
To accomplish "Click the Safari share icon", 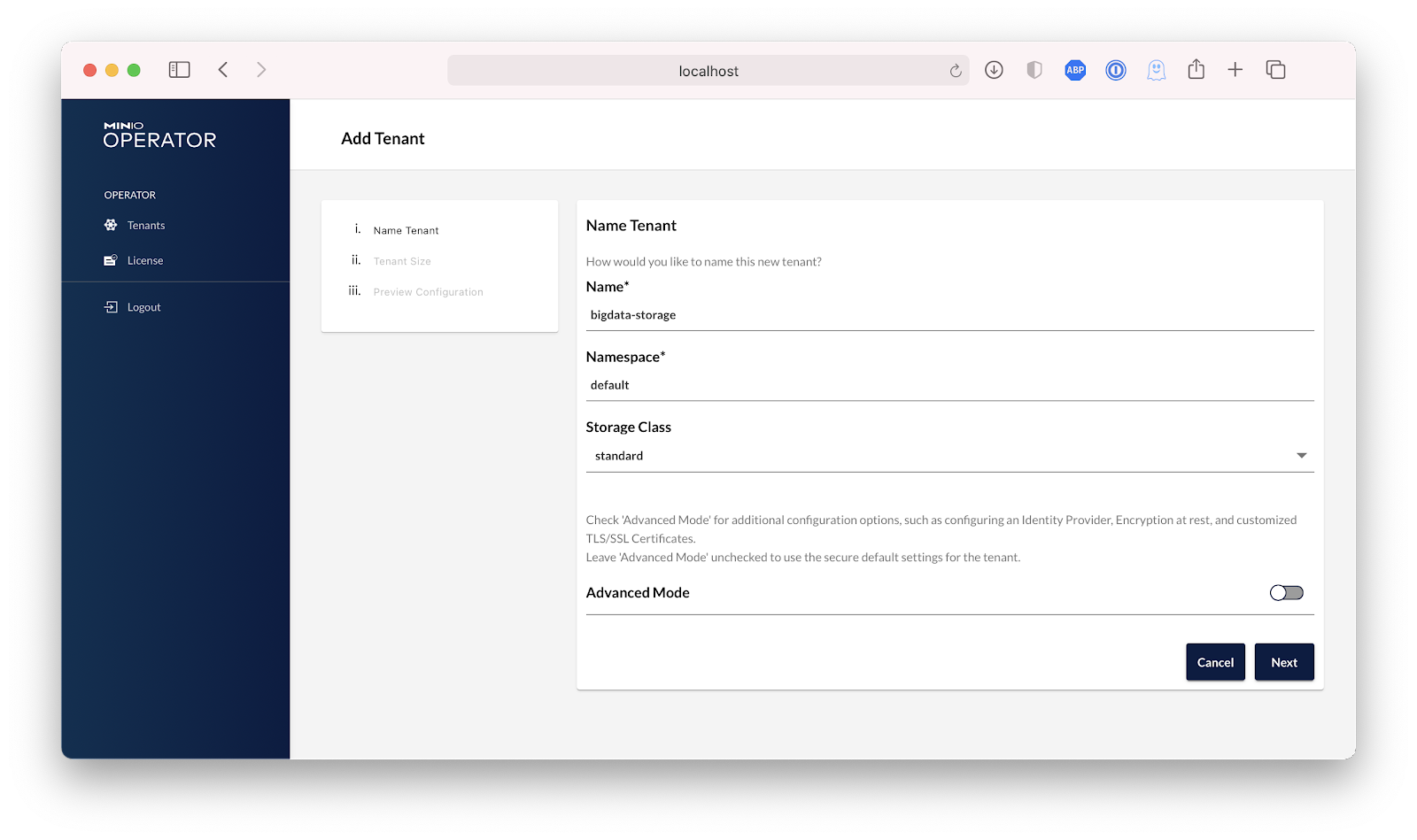I will click(x=1196, y=69).
